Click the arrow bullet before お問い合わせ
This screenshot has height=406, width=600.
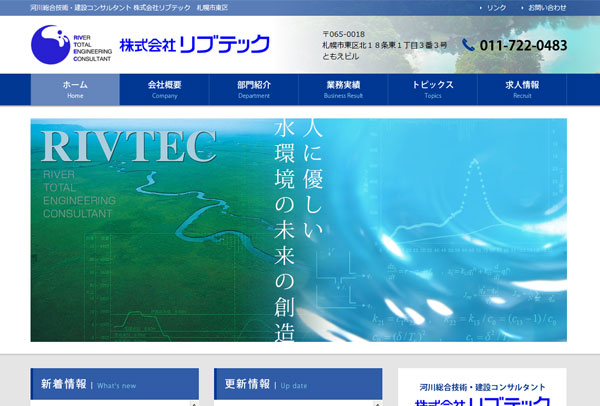(521, 7)
